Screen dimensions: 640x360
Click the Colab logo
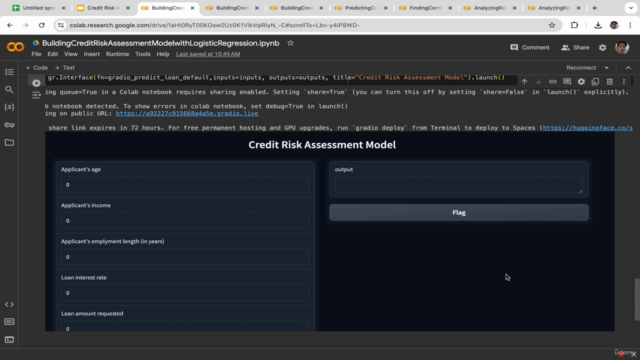pos(15,47)
